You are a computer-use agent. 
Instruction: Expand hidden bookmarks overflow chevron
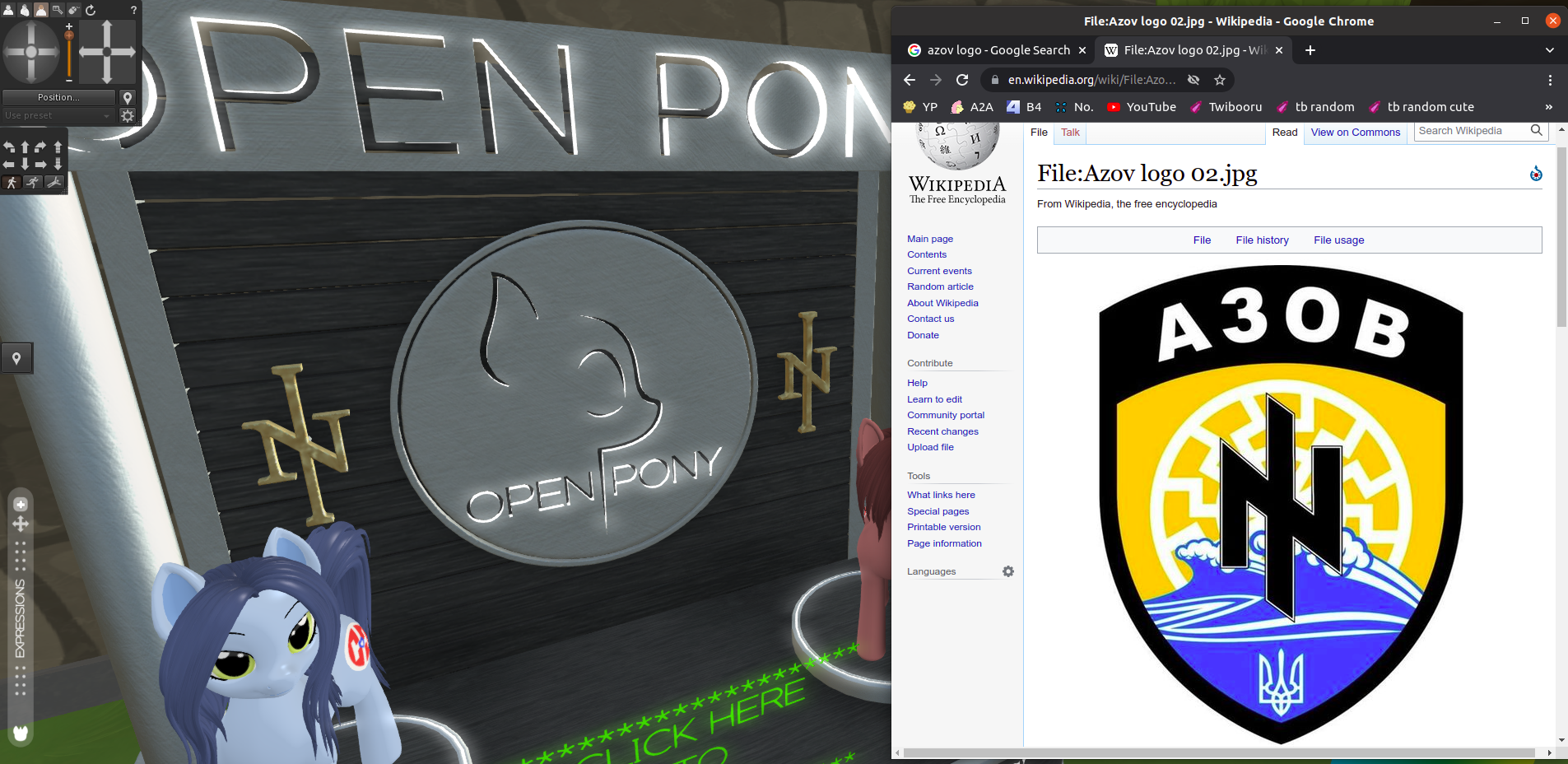pyautogui.click(x=1548, y=107)
